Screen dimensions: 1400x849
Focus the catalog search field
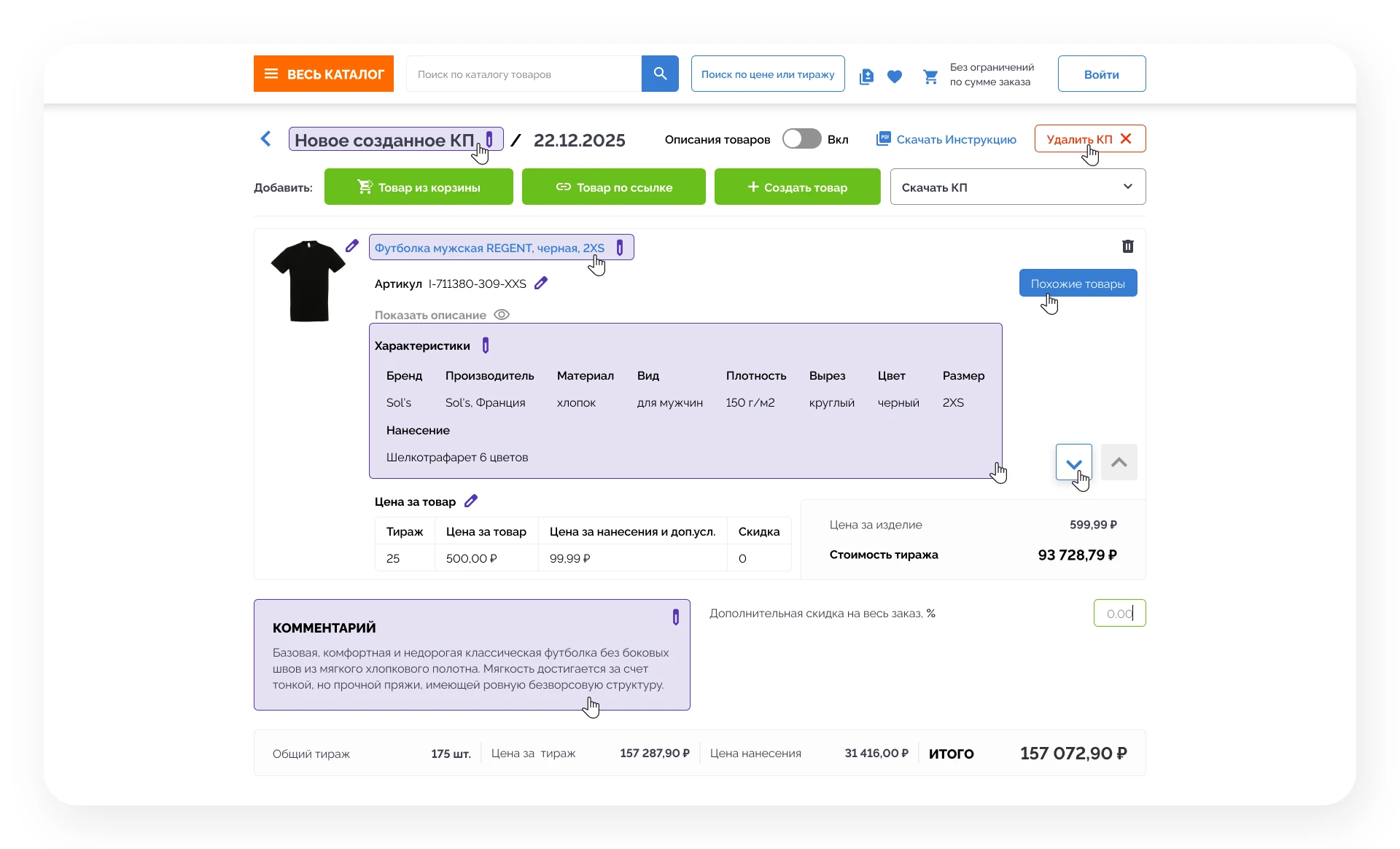524,74
